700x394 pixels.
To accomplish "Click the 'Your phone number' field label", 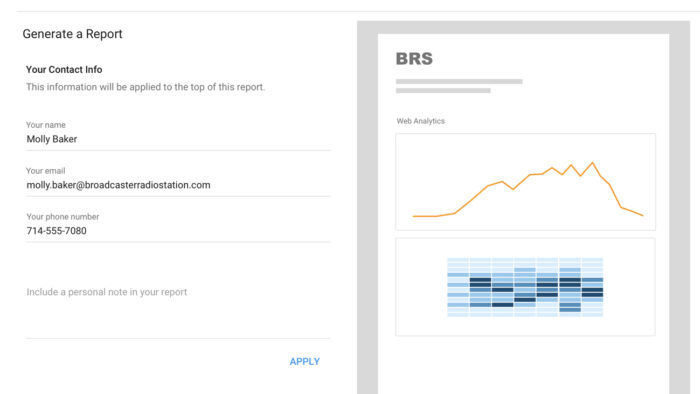I will coord(62,217).
